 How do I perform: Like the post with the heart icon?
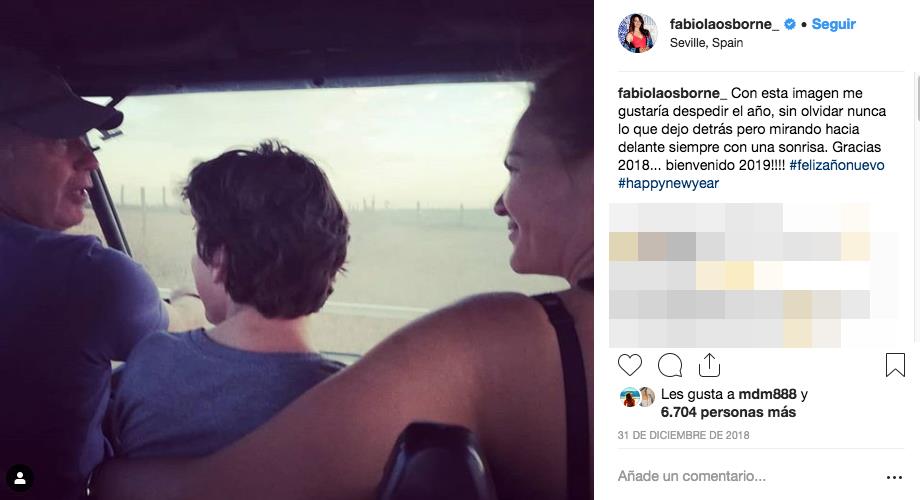[630, 365]
